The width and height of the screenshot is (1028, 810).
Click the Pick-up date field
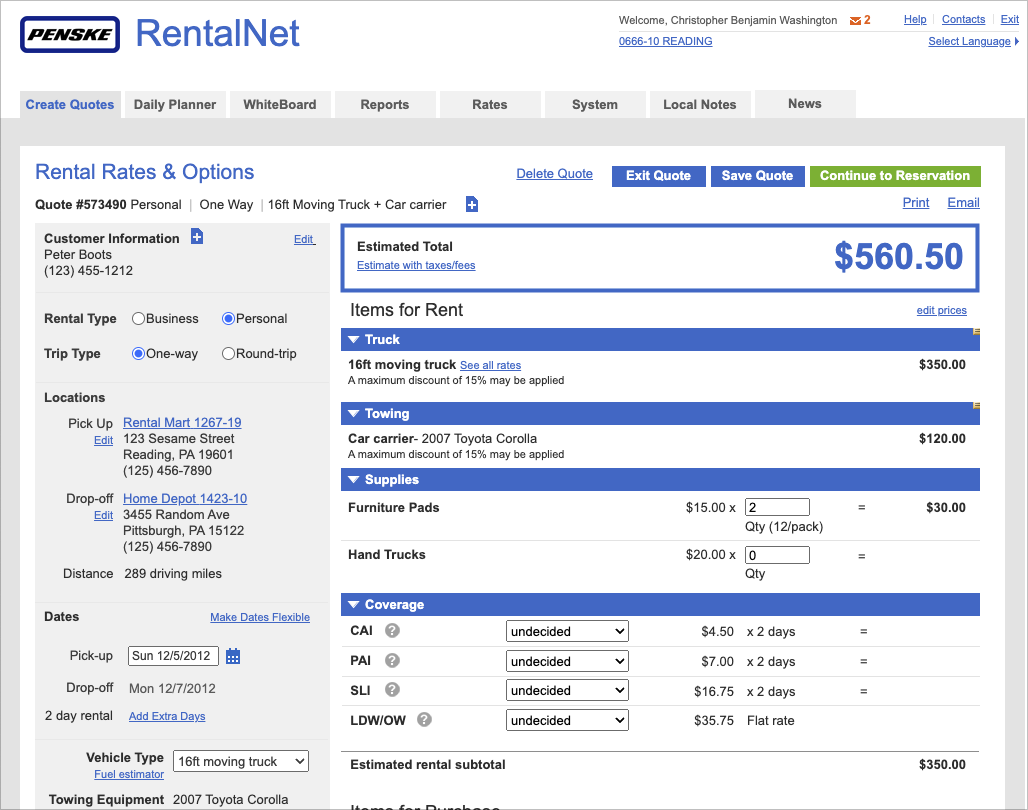click(x=173, y=656)
